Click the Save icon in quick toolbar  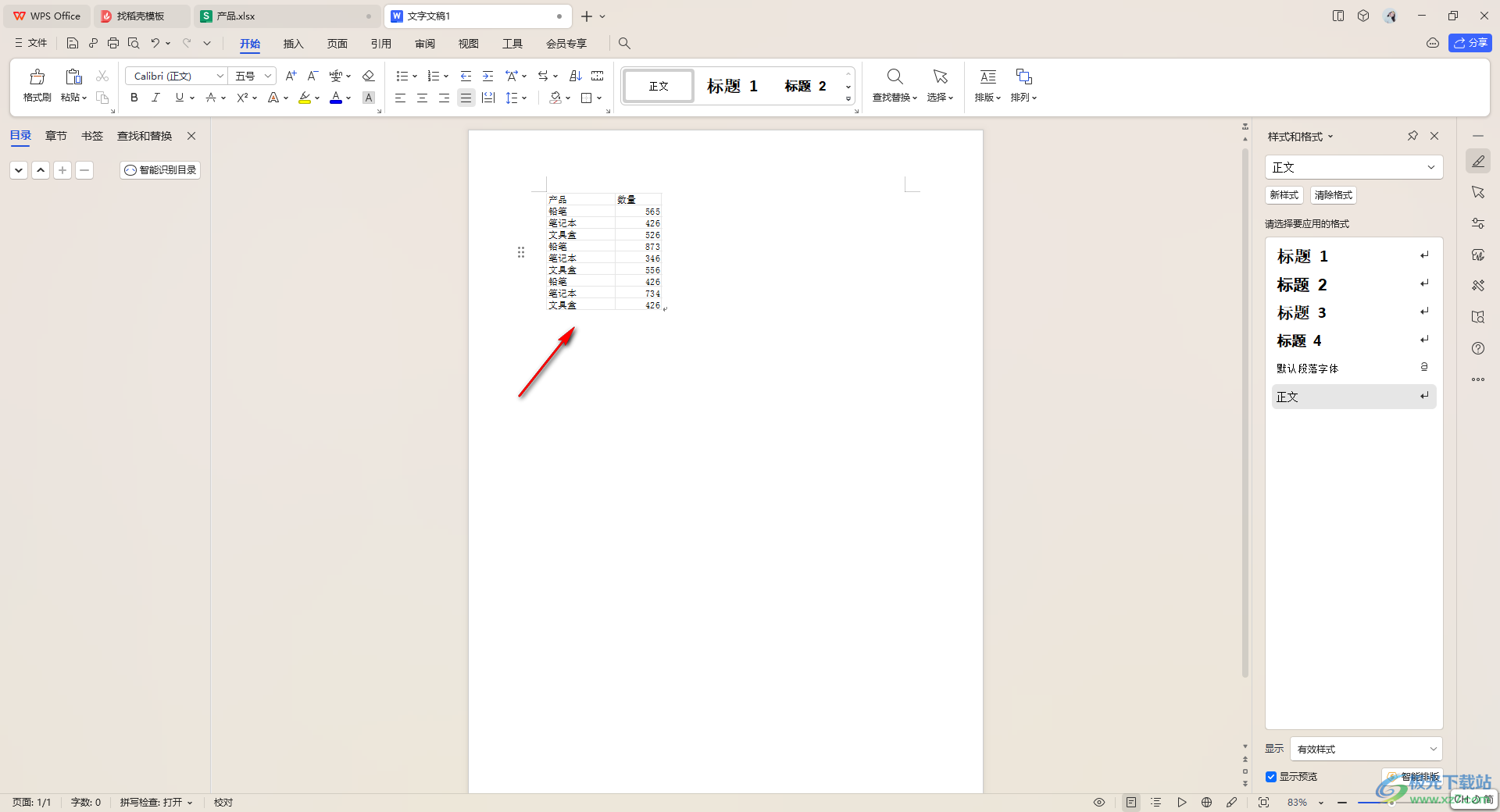pyautogui.click(x=73, y=44)
